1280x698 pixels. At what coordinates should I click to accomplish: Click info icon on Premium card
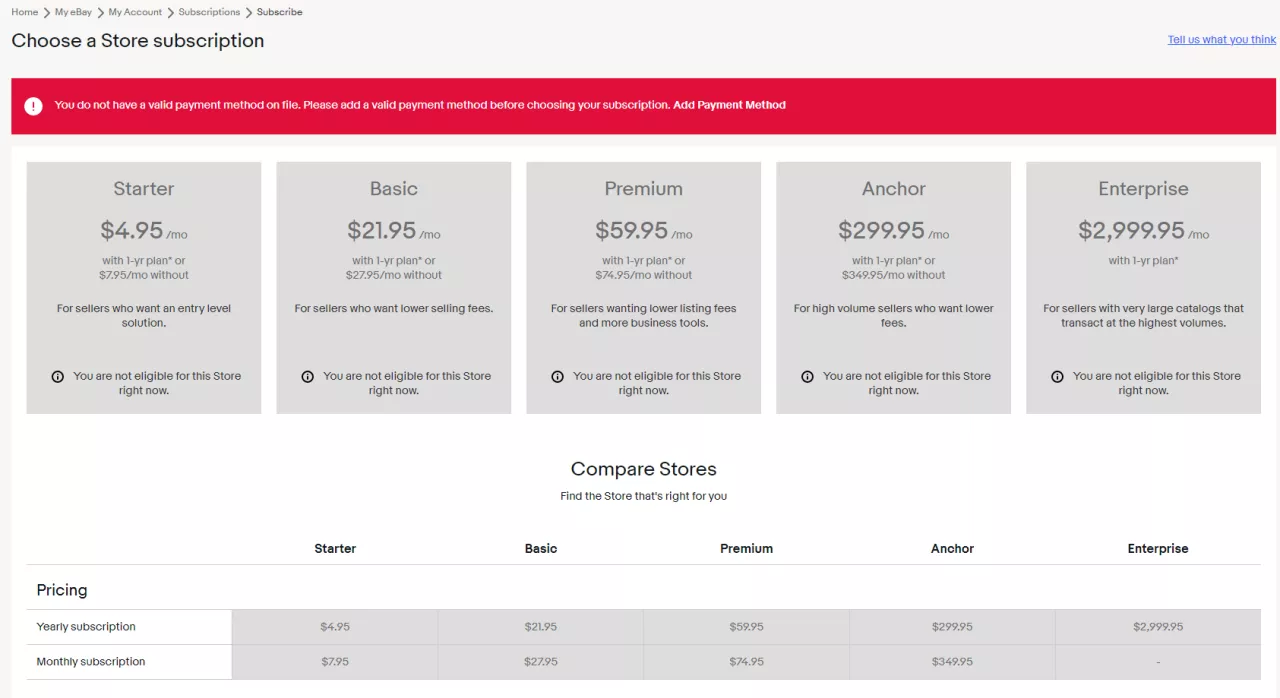[558, 377]
